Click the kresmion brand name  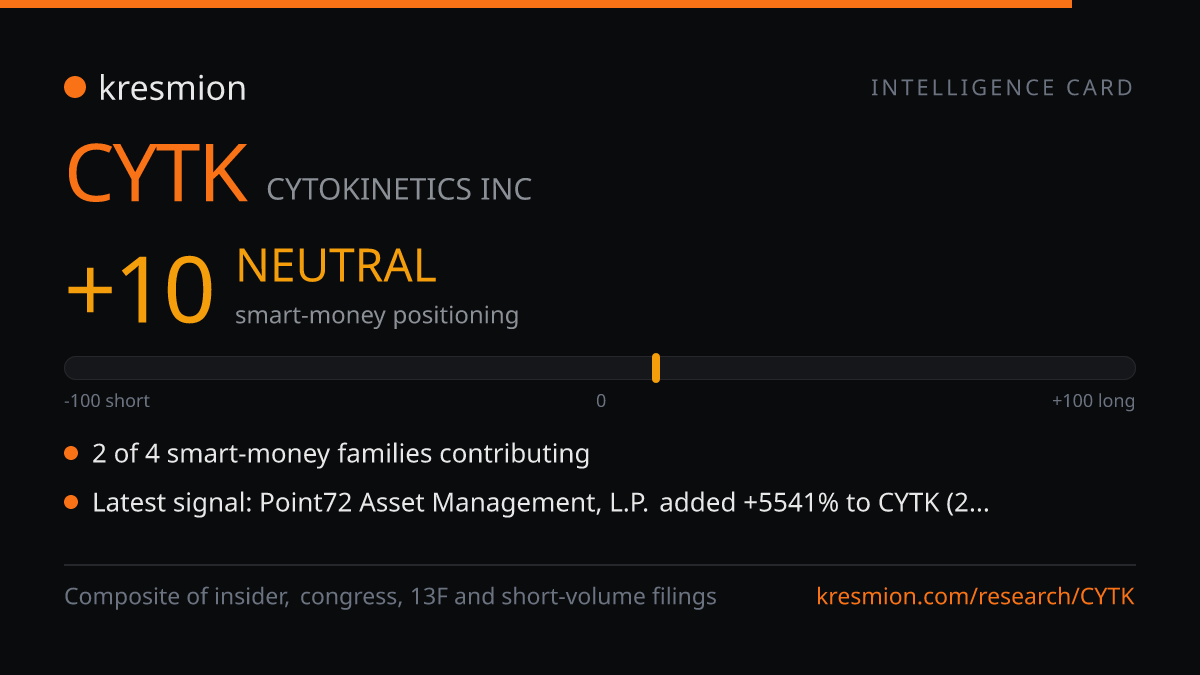click(x=172, y=88)
